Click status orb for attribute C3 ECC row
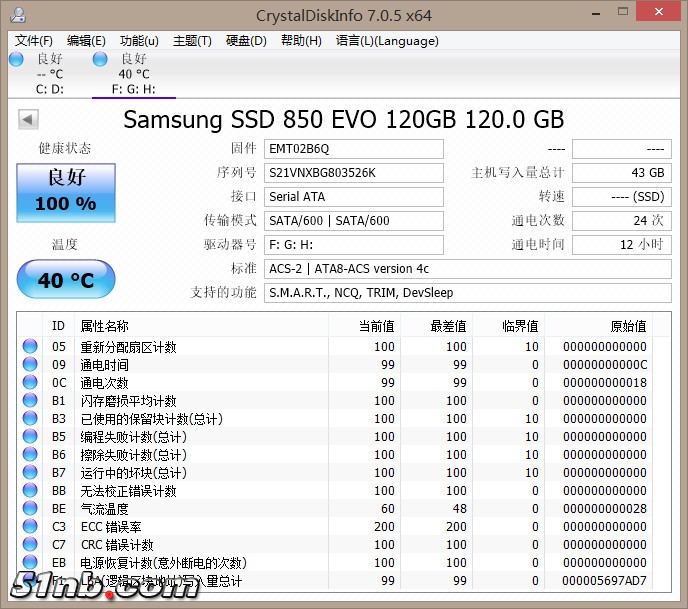 click(x=29, y=527)
